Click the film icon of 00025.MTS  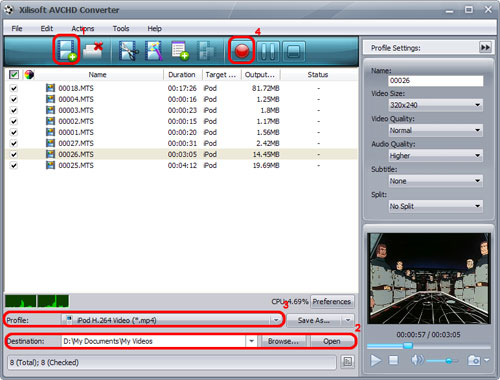[50, 165]
